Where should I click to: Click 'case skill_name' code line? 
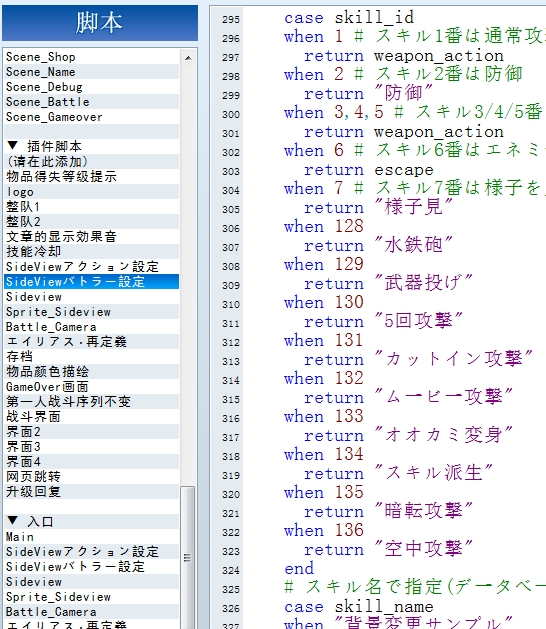click(x=358, y=607)
